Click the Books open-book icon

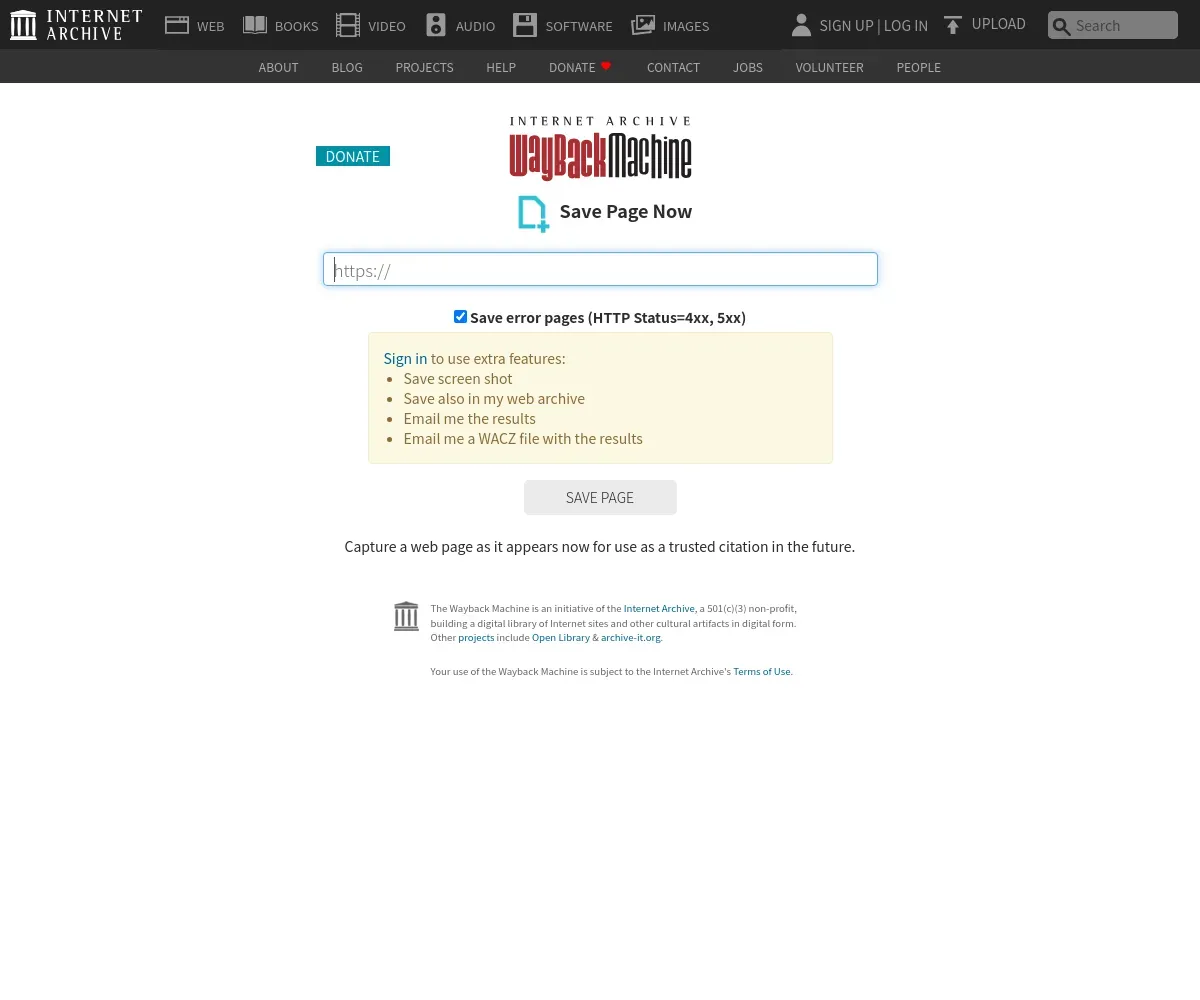(x=255, y=25)
